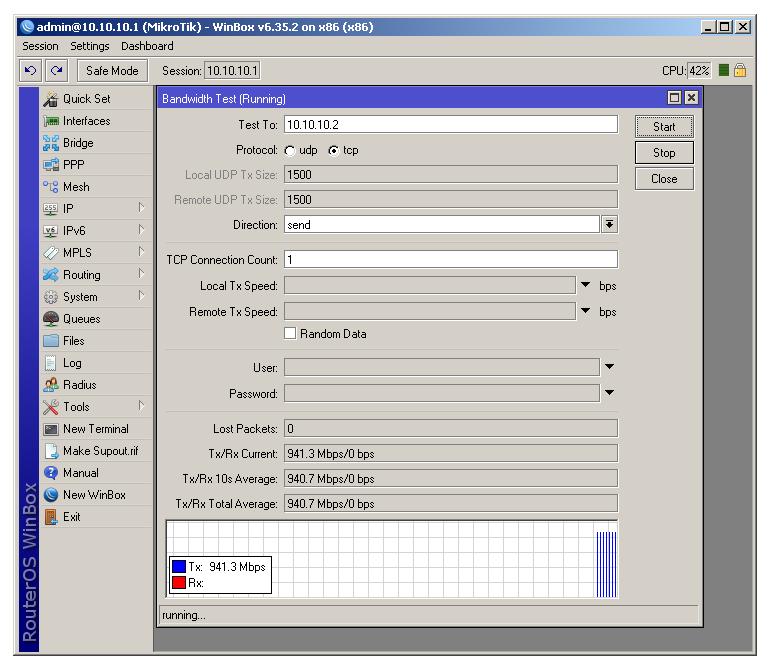Open the Session menu
The width and height of the screenshot is (775, 663).
click(41, 46)
